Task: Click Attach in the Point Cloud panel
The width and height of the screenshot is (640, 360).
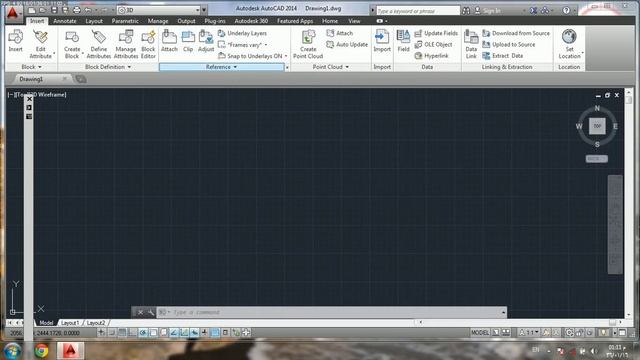Action: pos(340,33)
